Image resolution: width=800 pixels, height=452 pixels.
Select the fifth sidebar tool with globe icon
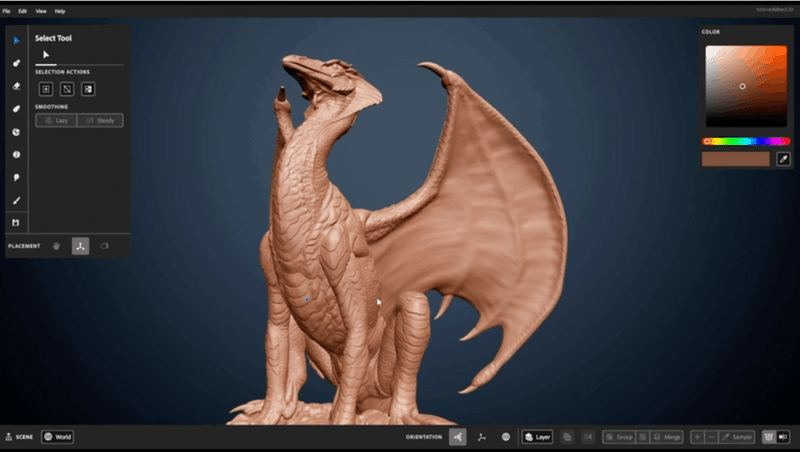click(16, 132)
